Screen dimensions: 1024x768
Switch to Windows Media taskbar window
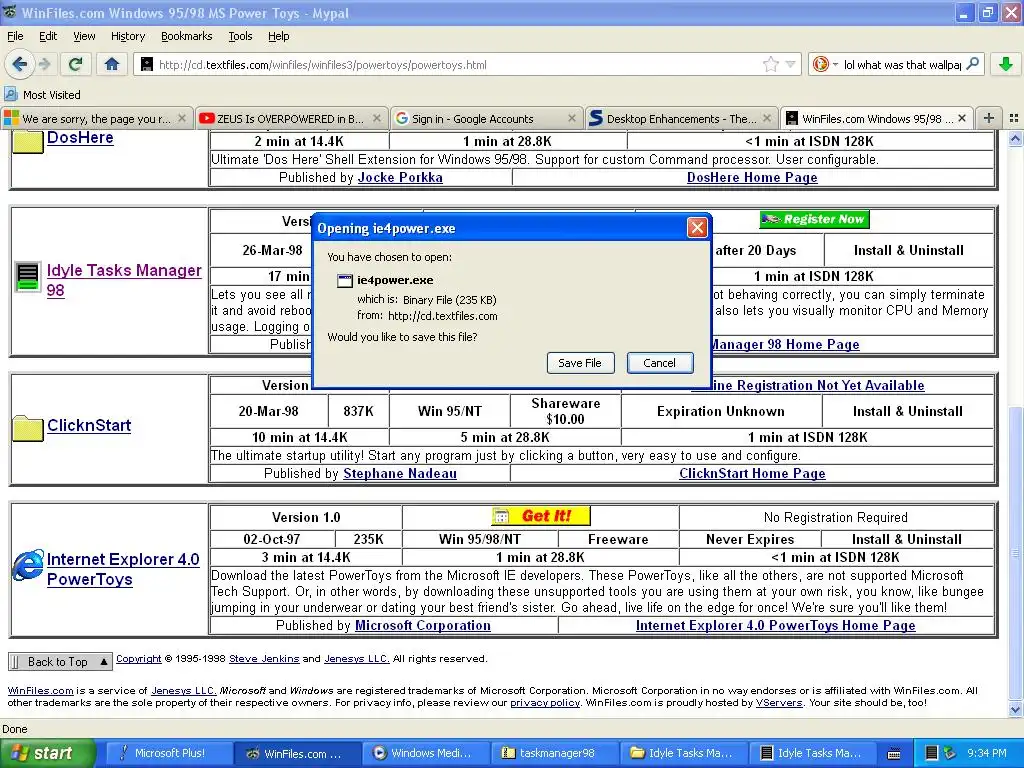point(424,753)
